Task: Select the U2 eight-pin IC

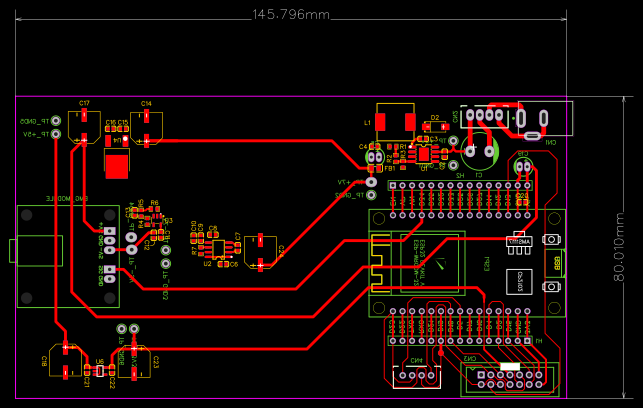Action: [218, 248]
